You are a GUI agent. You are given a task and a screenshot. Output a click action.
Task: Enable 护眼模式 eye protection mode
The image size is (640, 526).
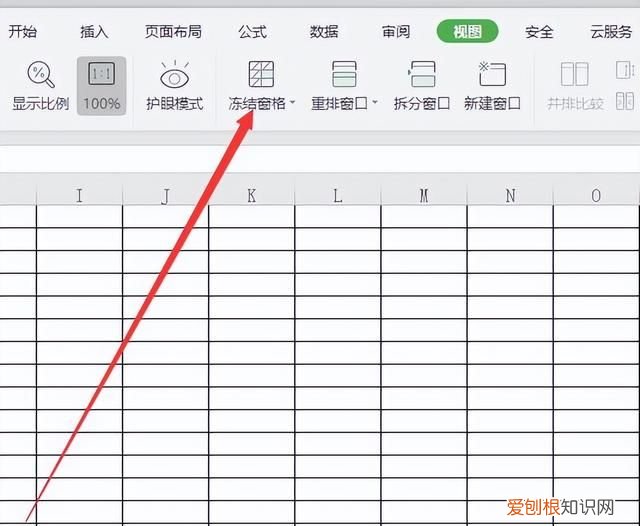[175, 86]
